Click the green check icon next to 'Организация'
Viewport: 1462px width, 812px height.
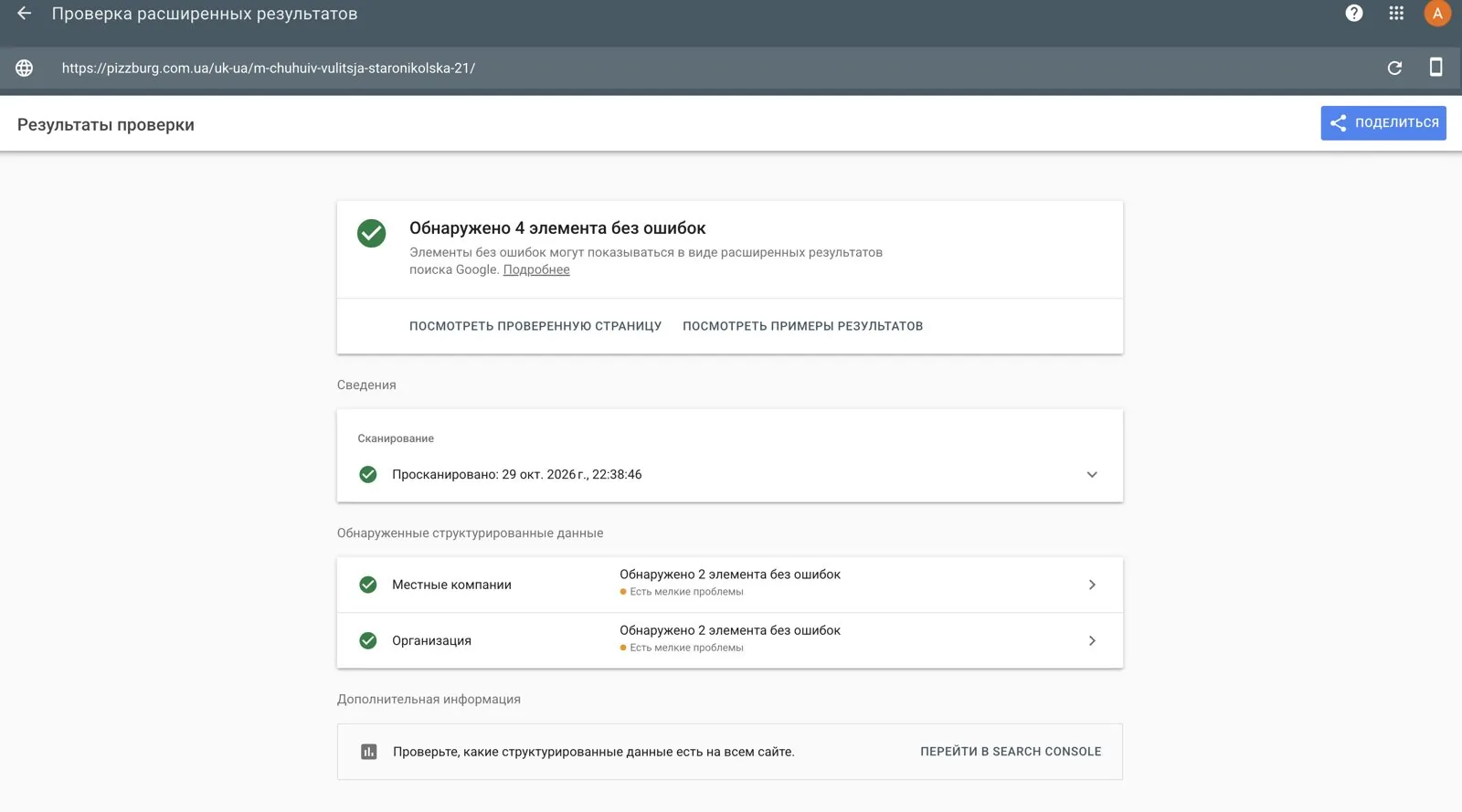click(368, 640)
